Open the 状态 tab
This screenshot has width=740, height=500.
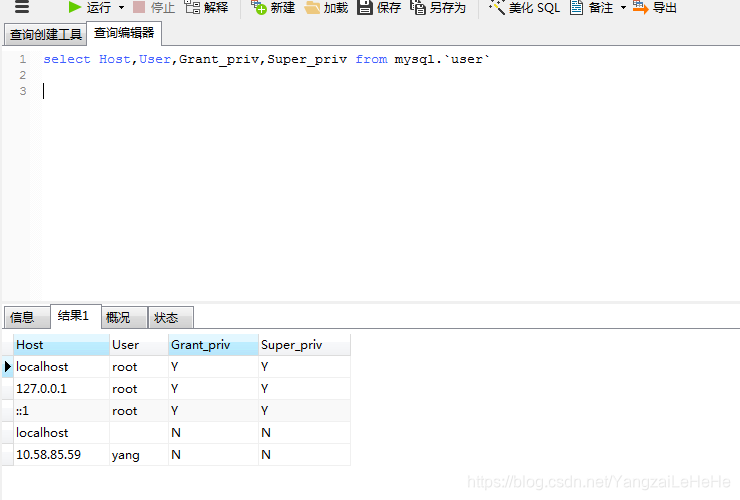coord(170,317)
